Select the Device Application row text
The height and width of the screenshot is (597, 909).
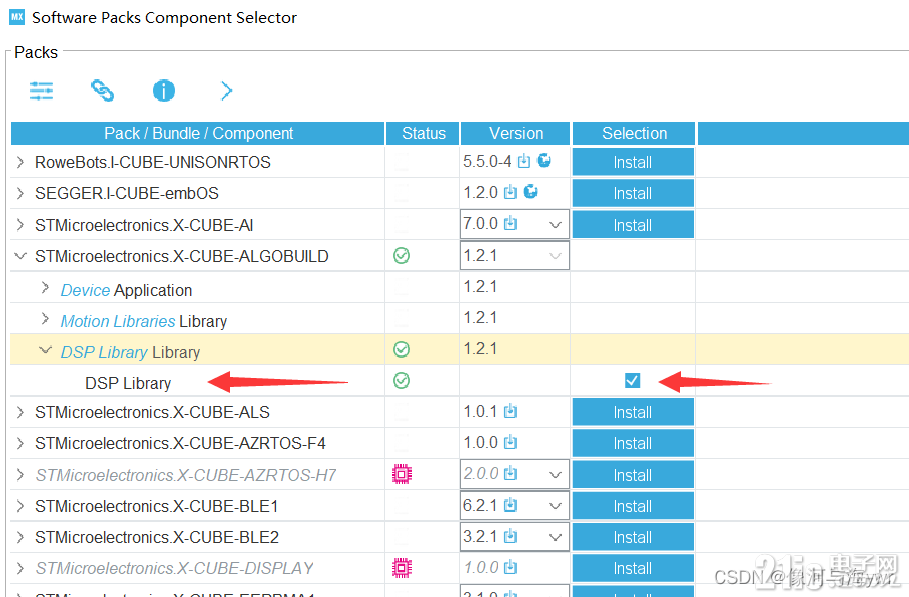[x=126, y=290]
